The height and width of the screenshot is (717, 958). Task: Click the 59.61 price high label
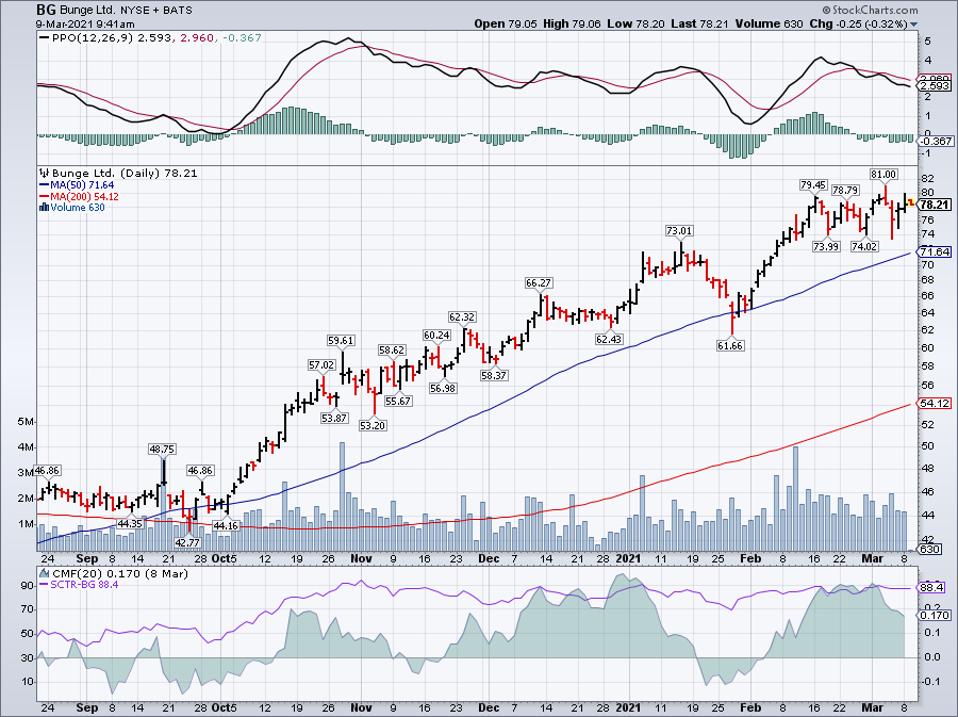coord(341,341)
